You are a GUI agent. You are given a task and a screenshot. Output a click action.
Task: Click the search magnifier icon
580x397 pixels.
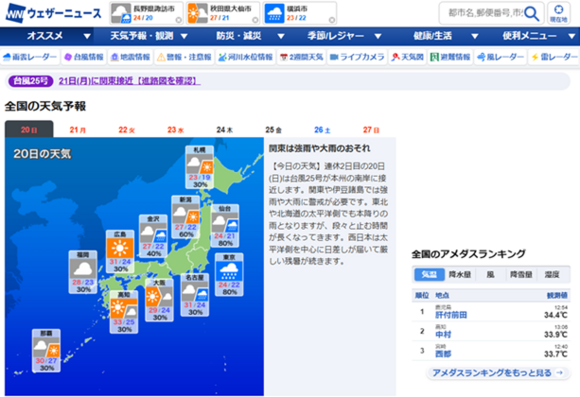(532, 14)
